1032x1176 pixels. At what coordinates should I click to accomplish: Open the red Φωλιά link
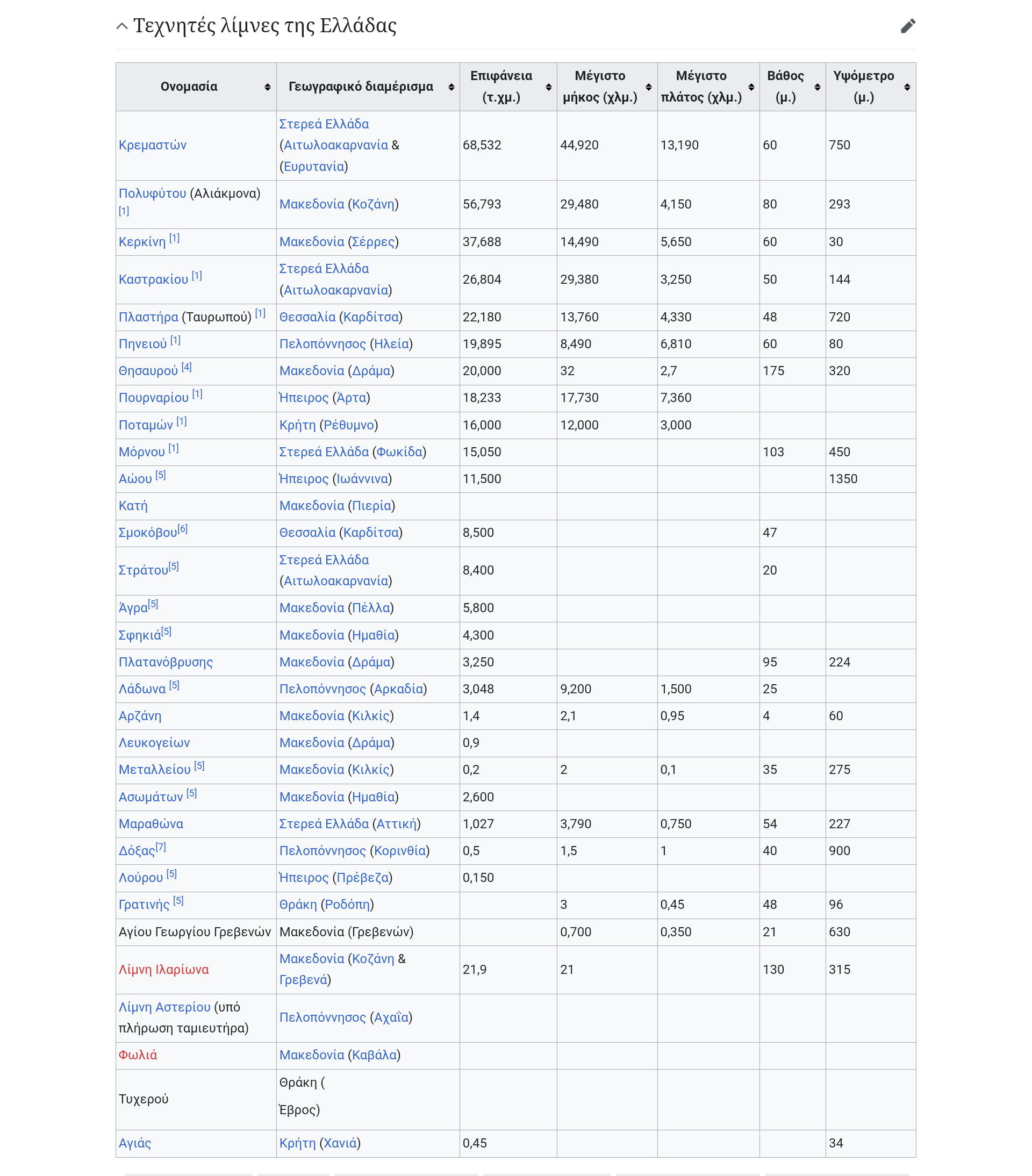[138, 1055]
